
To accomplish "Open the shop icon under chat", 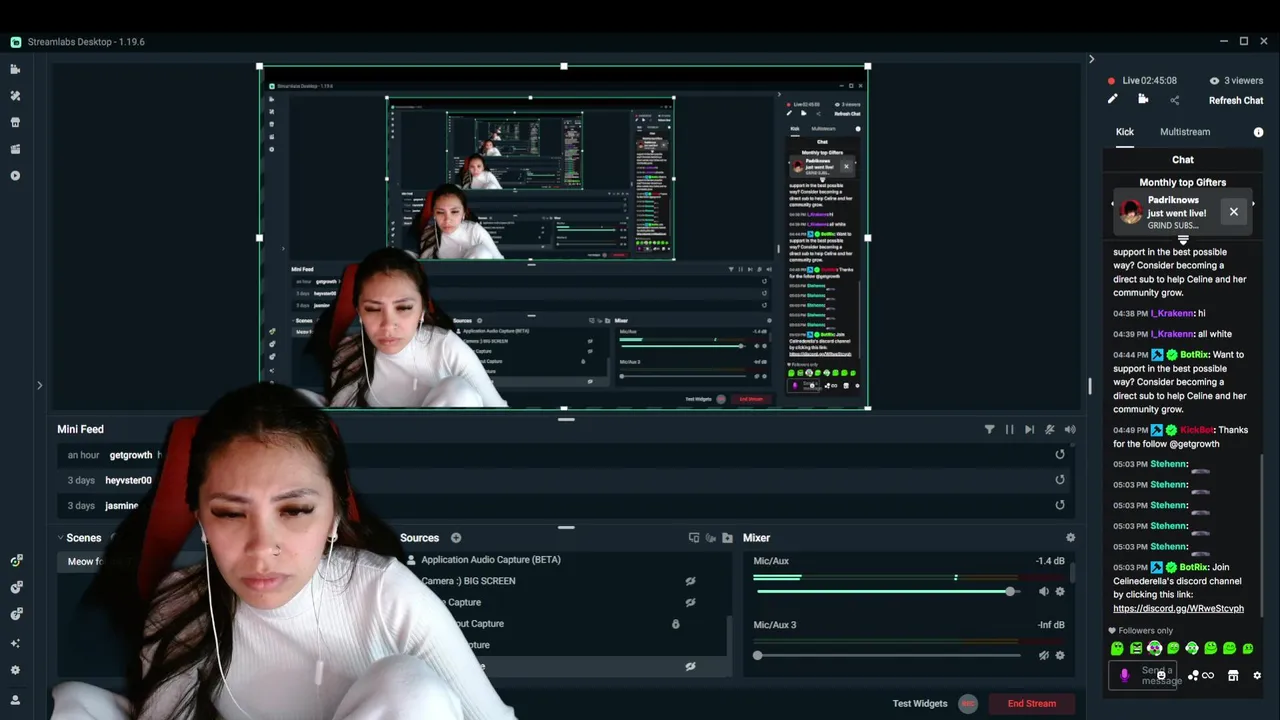I will [1233, 676].
